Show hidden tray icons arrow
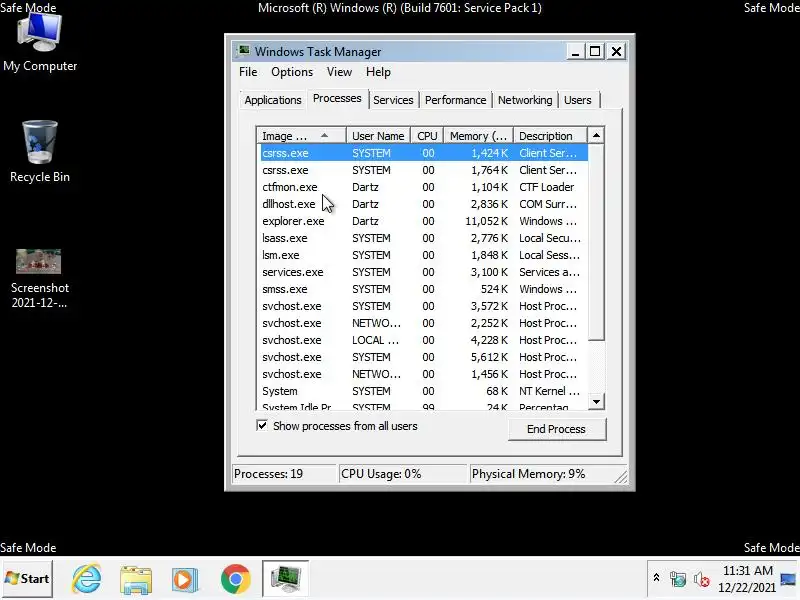The width and height of the screenshot is (800, 600). click(656, 578)
